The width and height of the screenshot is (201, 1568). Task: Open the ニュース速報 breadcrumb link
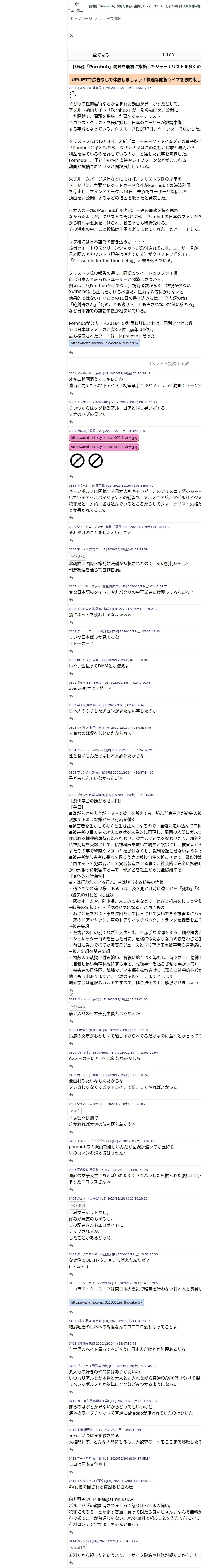[110, 19]
